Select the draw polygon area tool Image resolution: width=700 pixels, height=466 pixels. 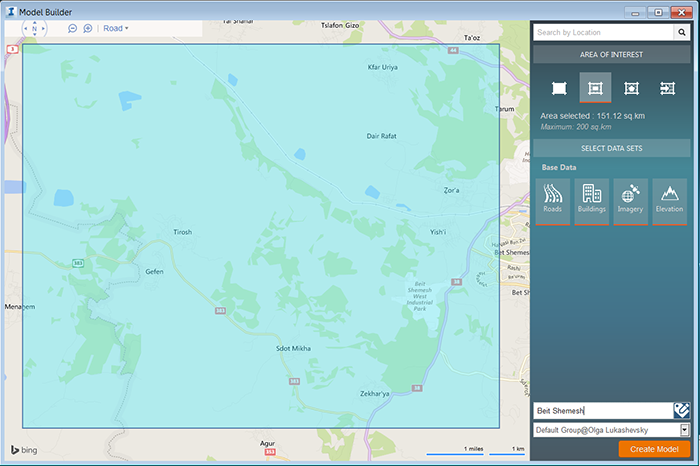(631, 88)
